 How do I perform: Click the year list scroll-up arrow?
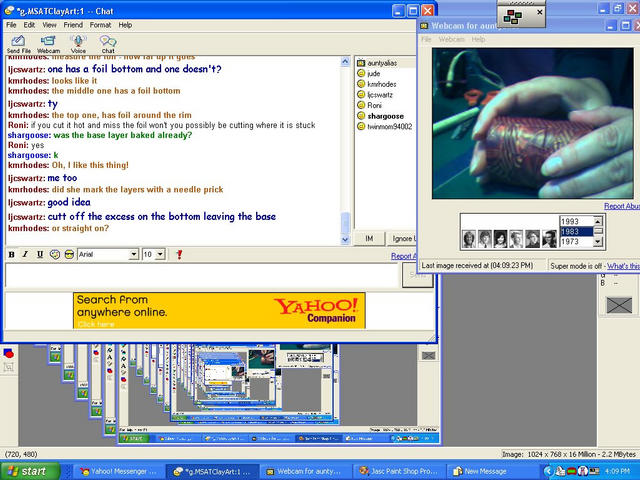pos(598,221)
